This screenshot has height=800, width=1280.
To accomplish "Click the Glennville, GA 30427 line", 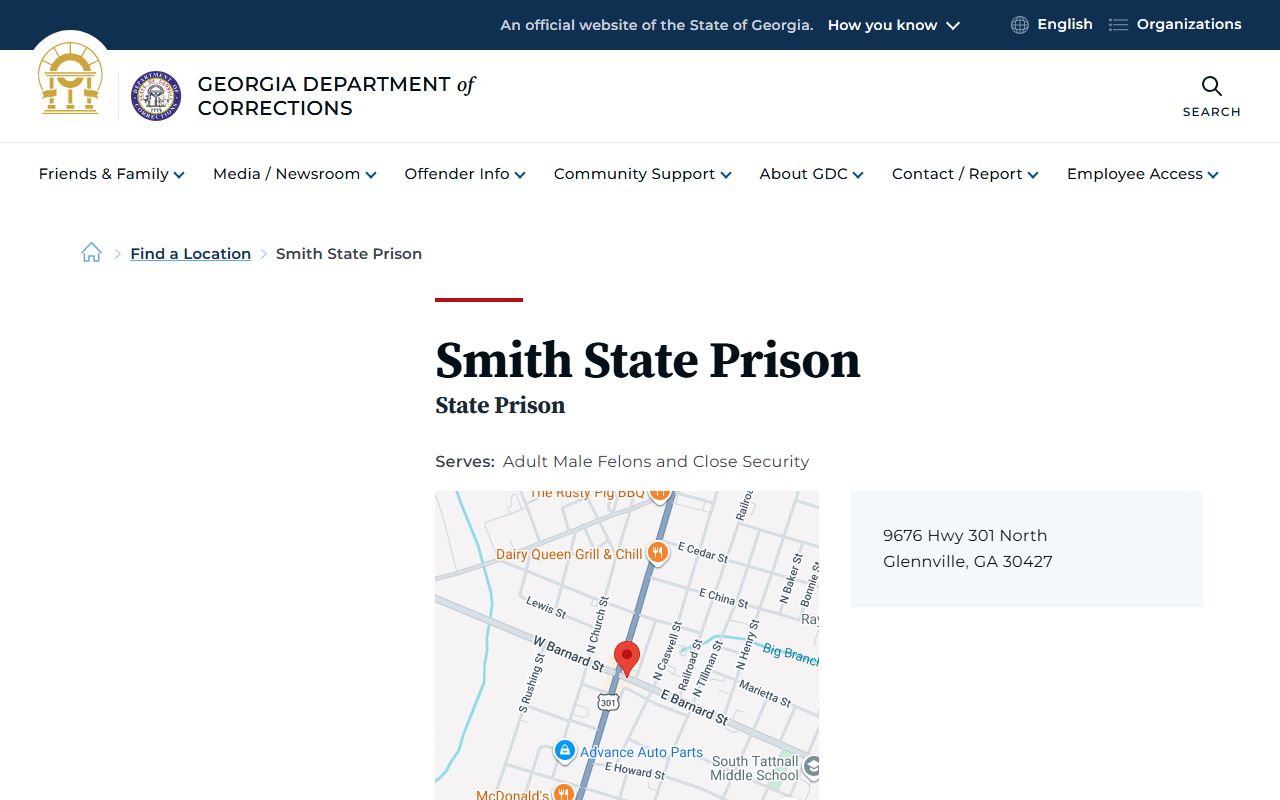I will point(968,561).
